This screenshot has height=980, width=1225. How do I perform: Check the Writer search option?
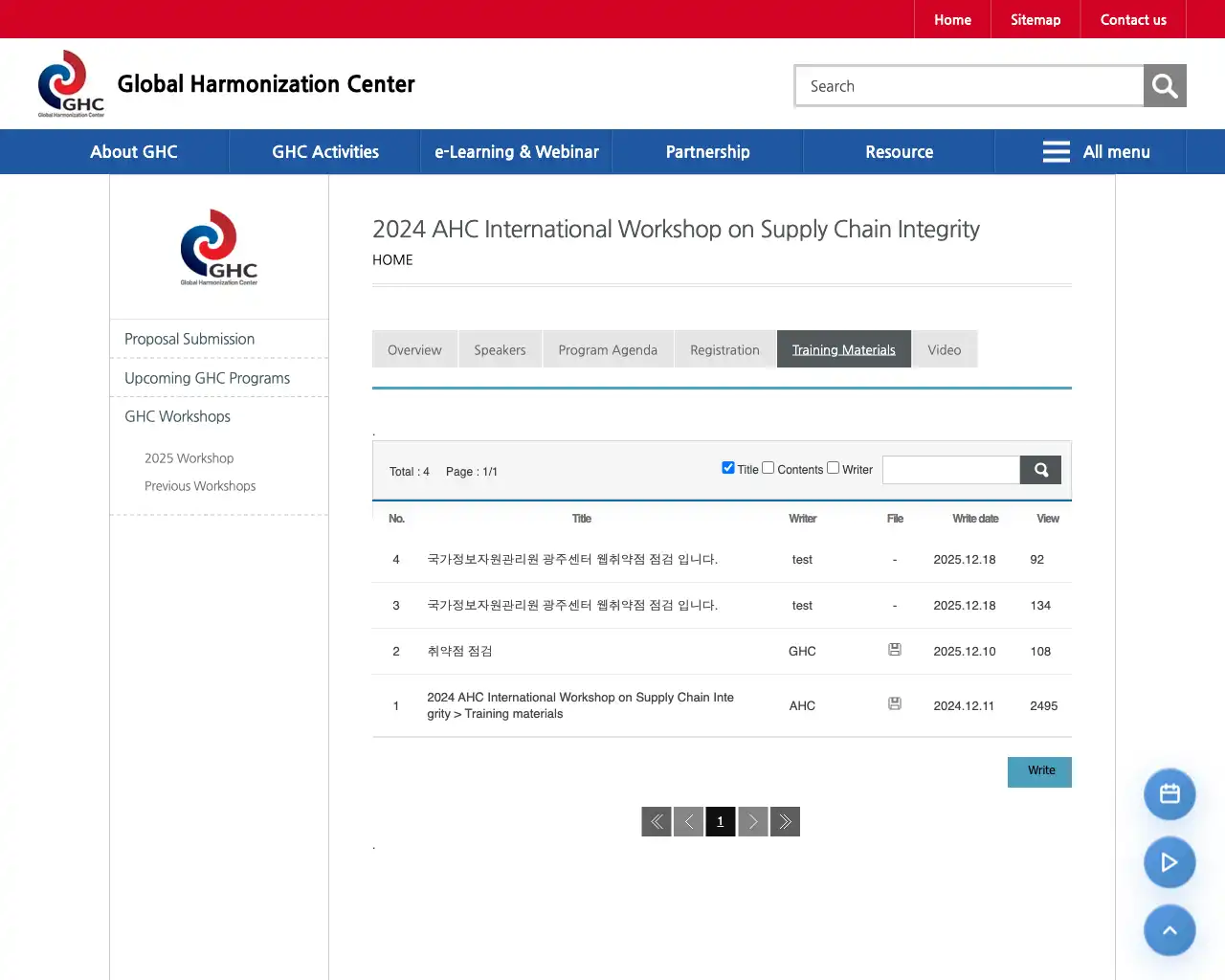[833, 467]
